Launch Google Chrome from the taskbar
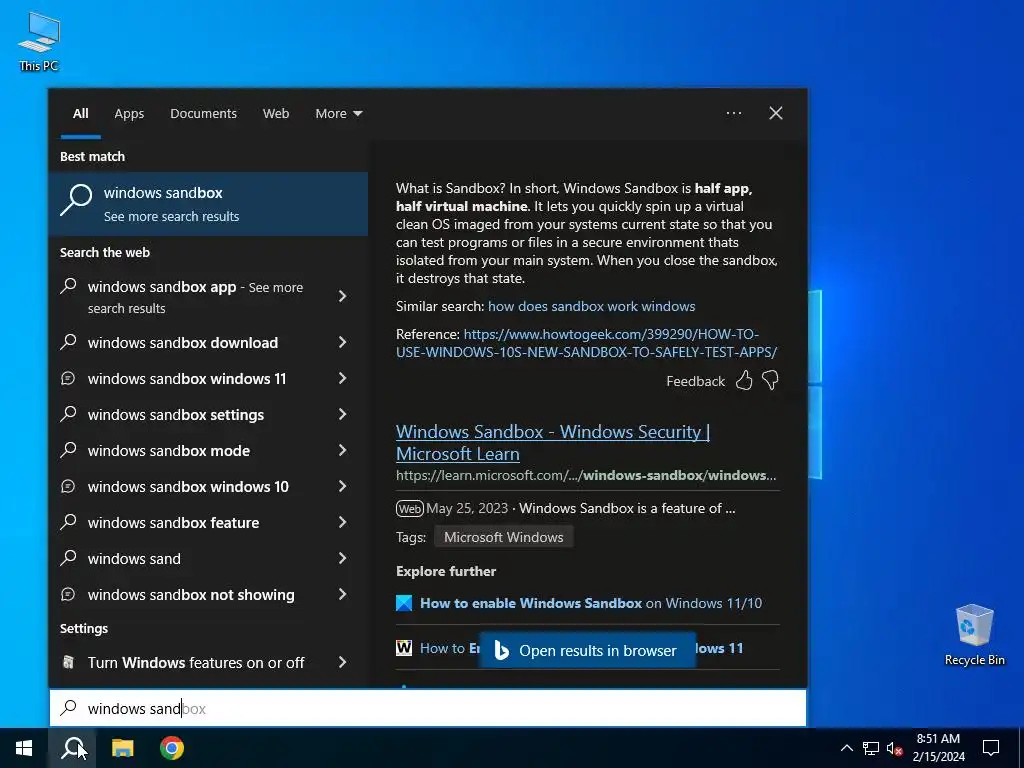Screen dimensions: 1024x768 click(172, 748)
